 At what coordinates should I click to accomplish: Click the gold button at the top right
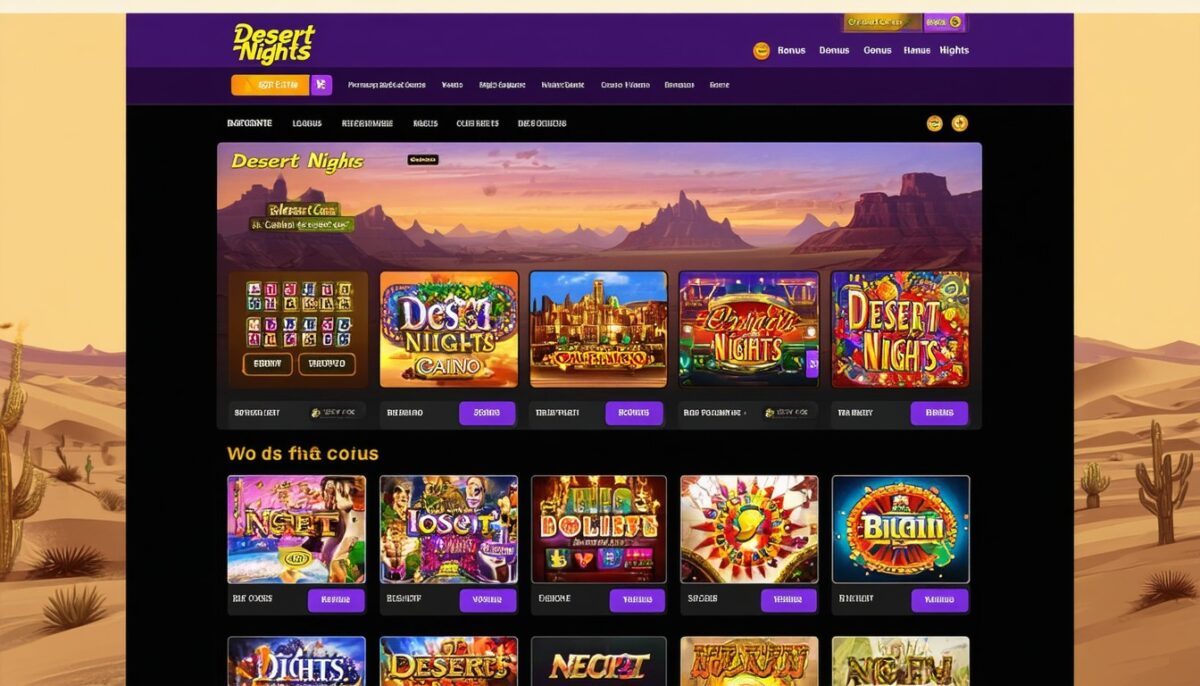(x=882, y=22)
